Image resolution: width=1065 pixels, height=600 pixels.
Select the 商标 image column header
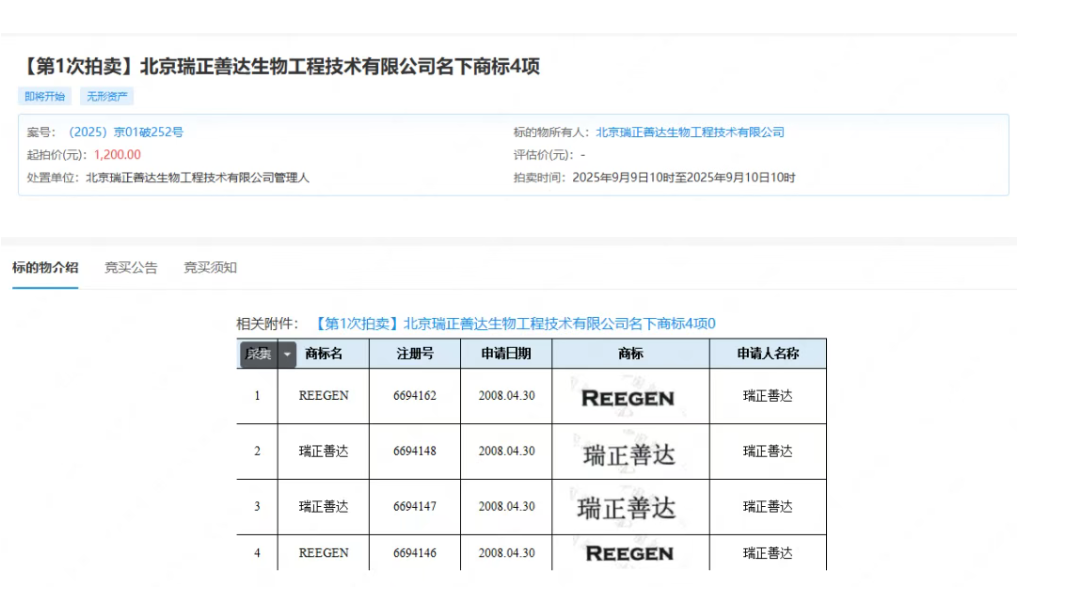click(x=630, y=353)
